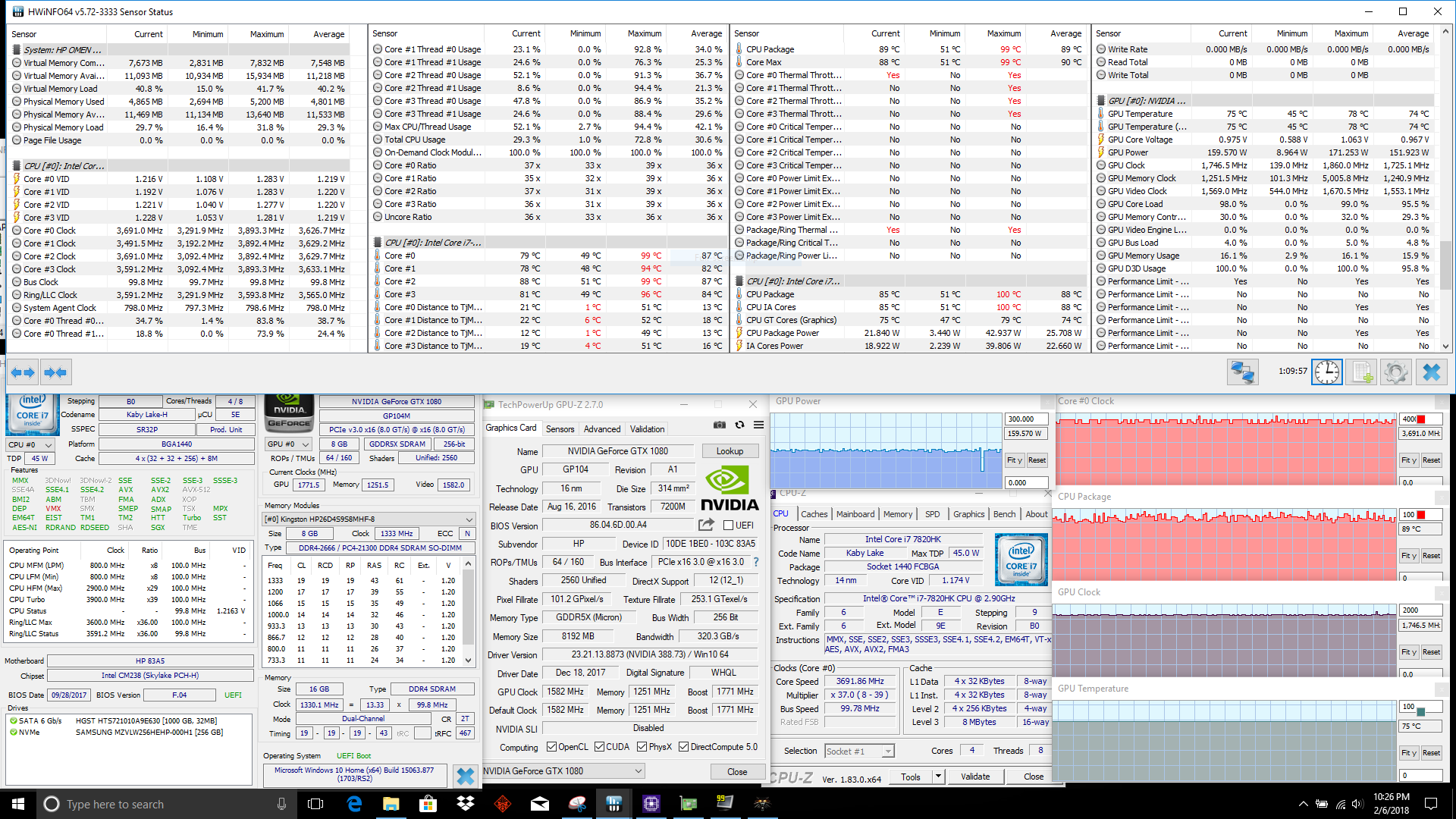Click the Lookup button in GPU-Z
The width and height of the screenshot is (1456, 819).
[730, 451]
